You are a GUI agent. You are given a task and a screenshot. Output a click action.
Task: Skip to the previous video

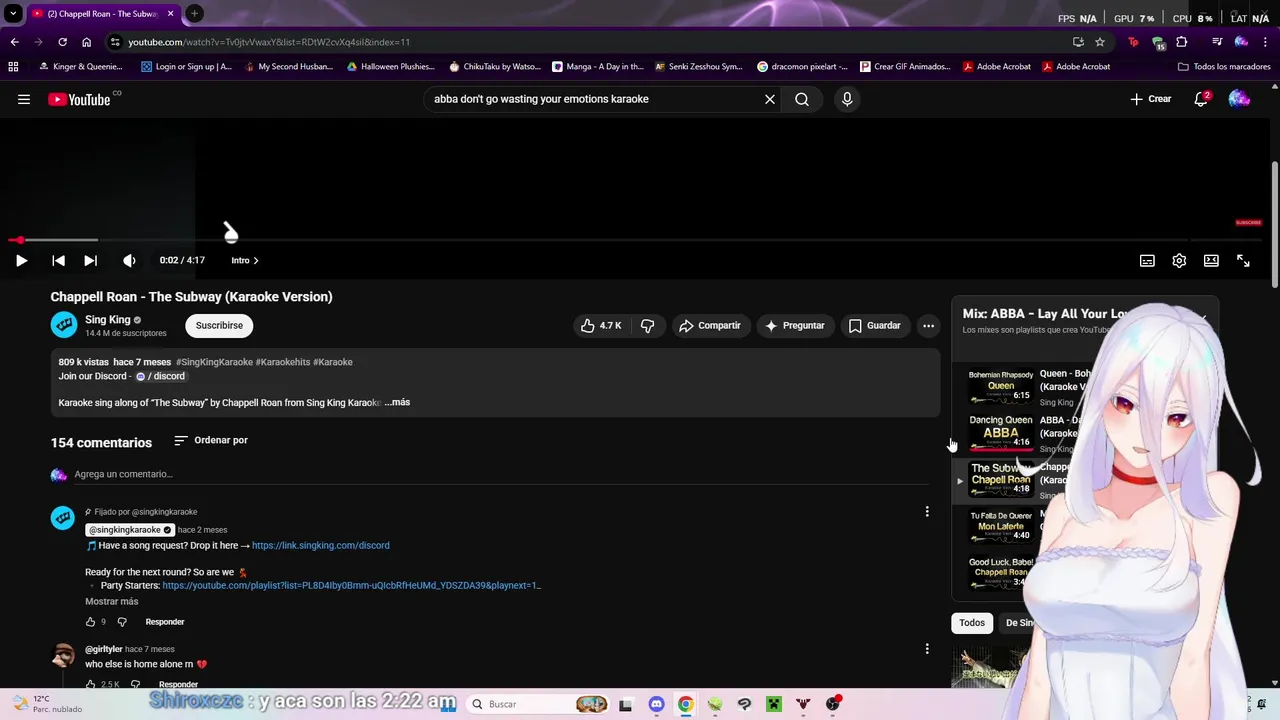click(x=58, y=260)
